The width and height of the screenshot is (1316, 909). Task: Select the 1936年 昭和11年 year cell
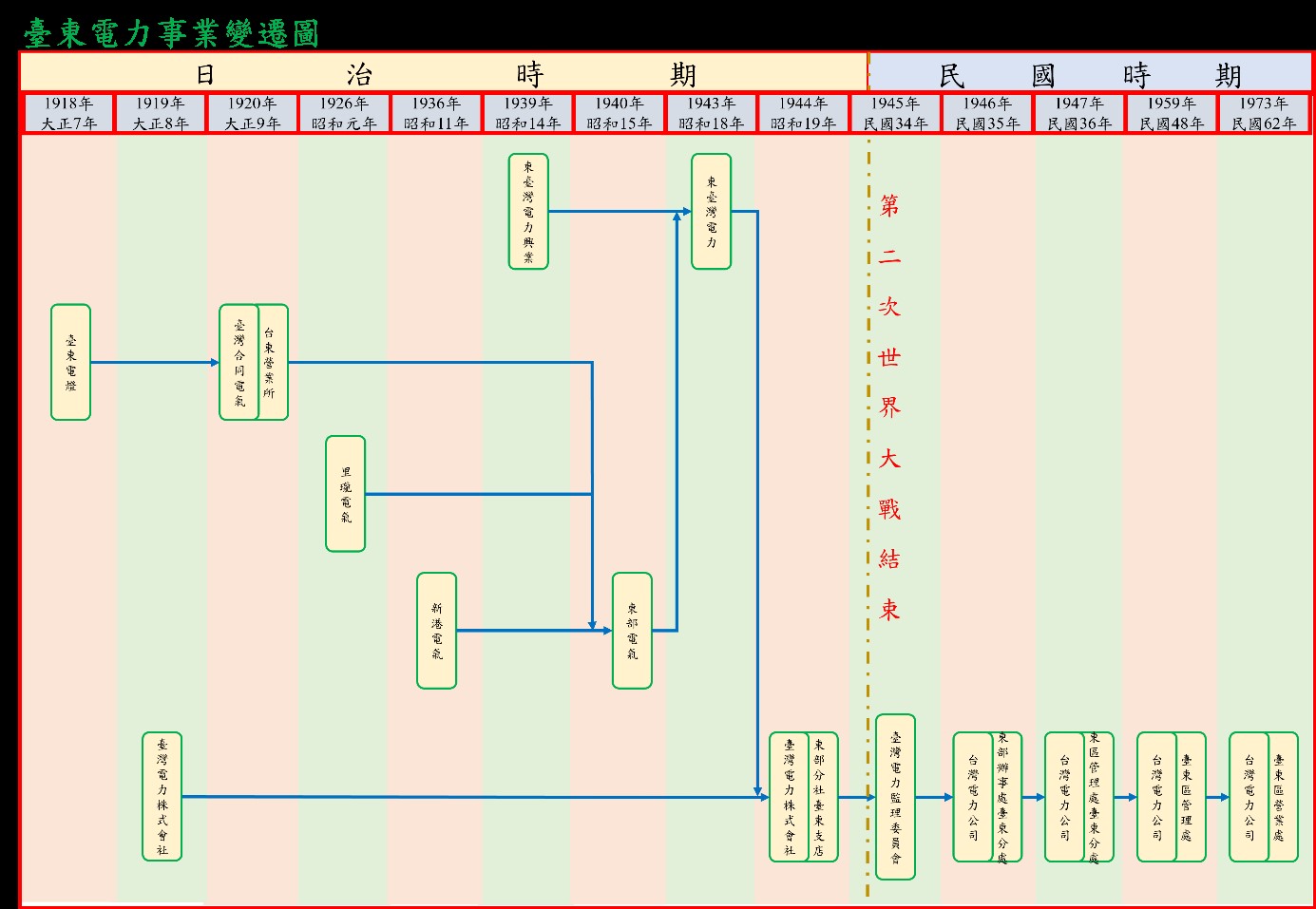(436, 113)
